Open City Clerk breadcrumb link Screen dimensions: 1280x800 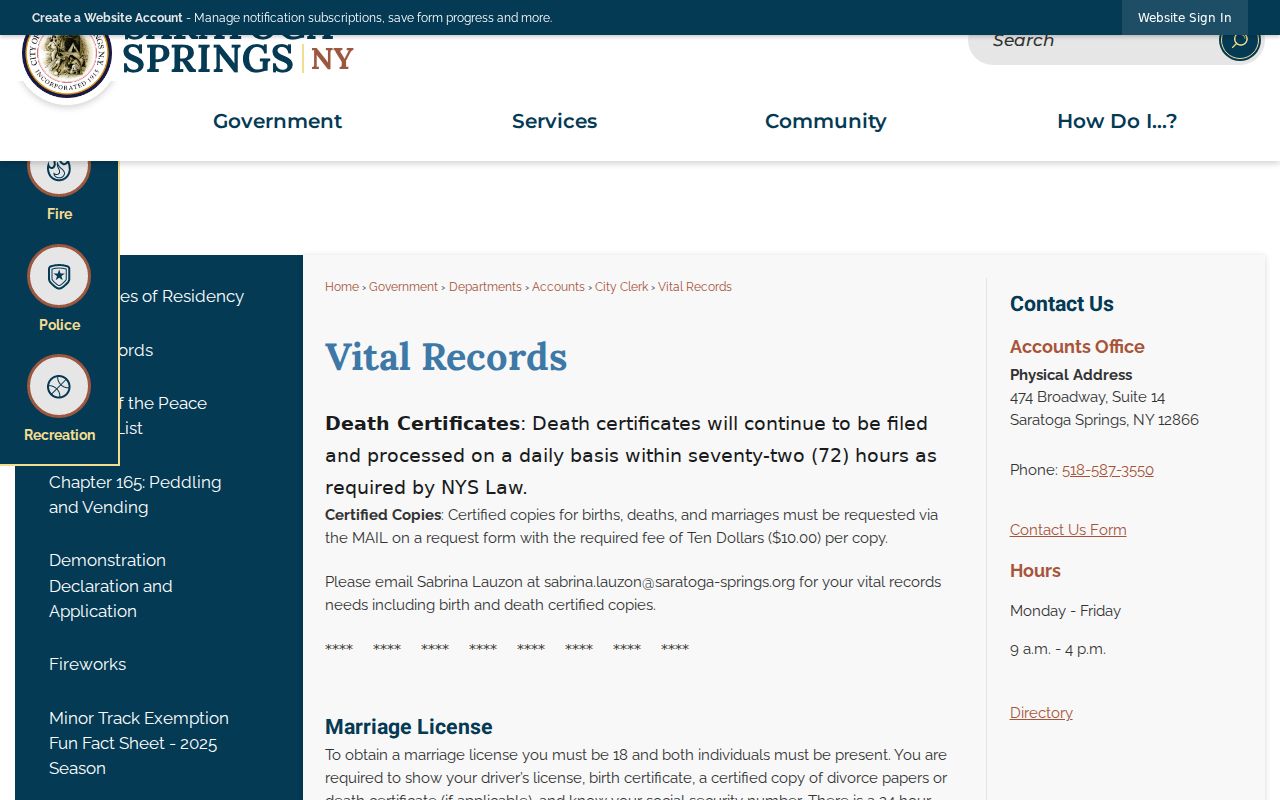click(622, 287)
